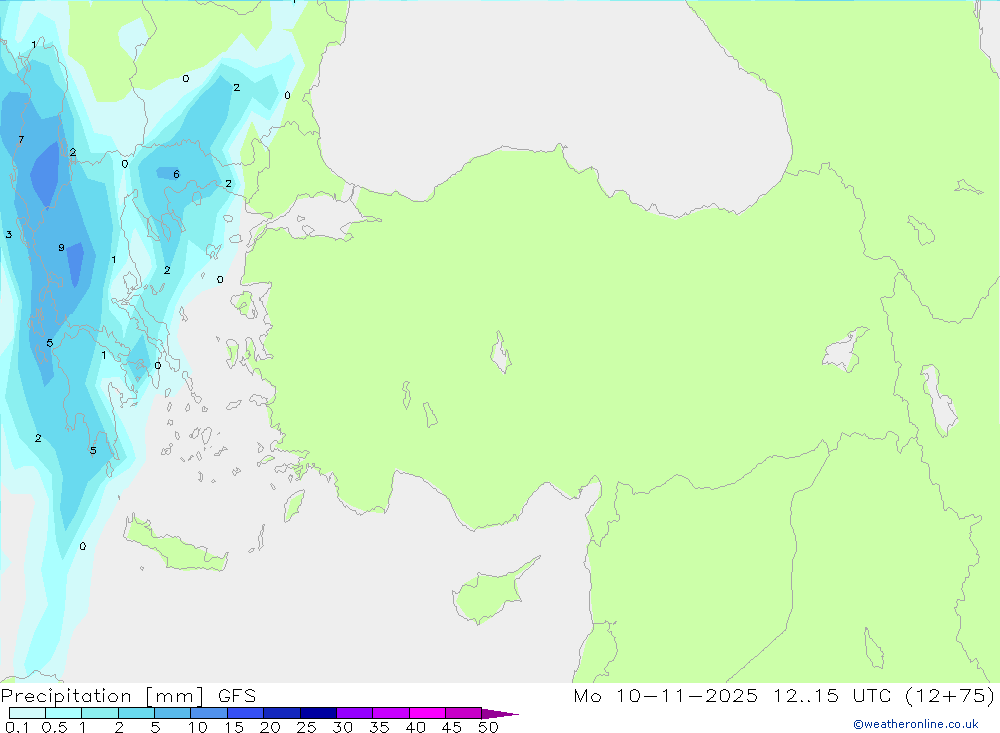This screenshot has width=1000, height=733.
Task: Click the 'Mo 10-11-2025' date text
Action: (x=665, y=695)
